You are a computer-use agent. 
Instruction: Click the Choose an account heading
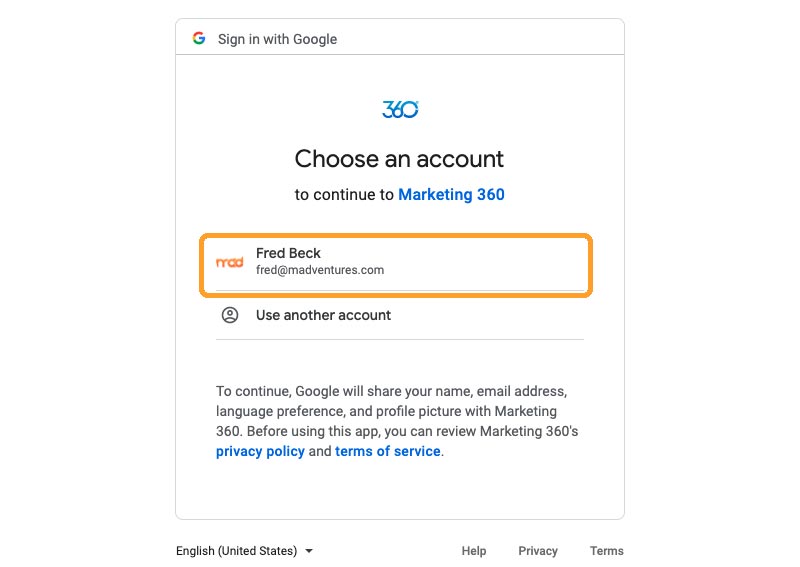tap(399, 159)
